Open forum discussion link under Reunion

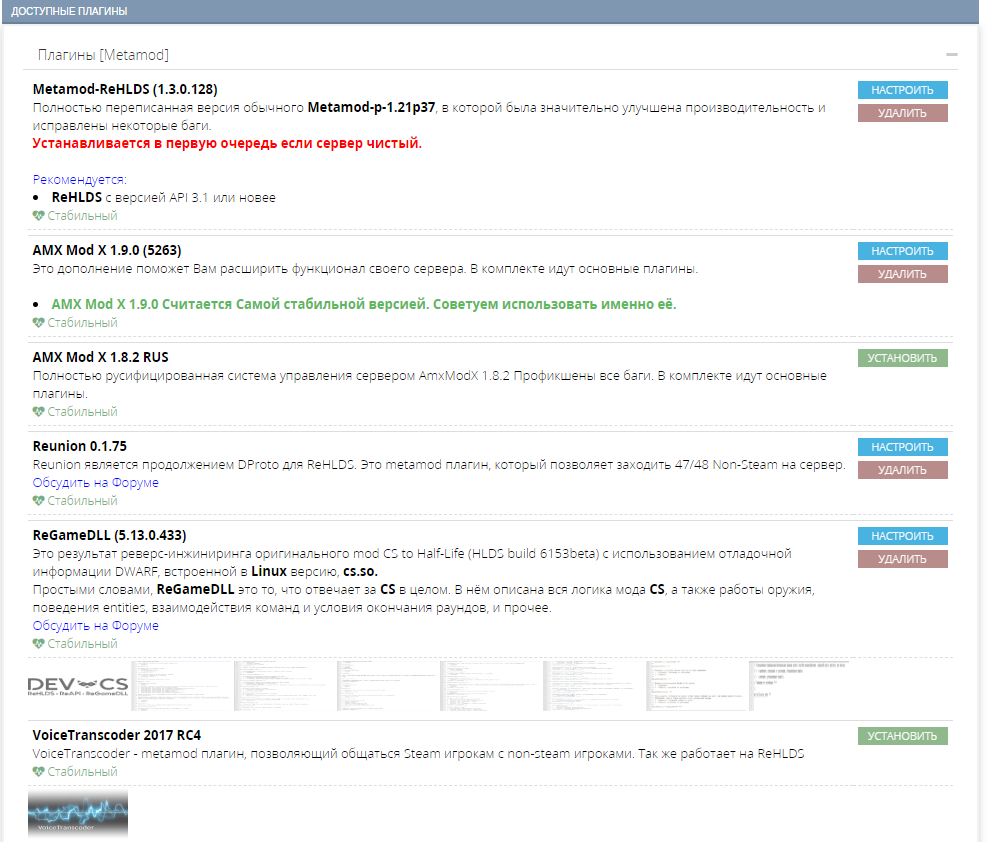click(x=95, y=482)
